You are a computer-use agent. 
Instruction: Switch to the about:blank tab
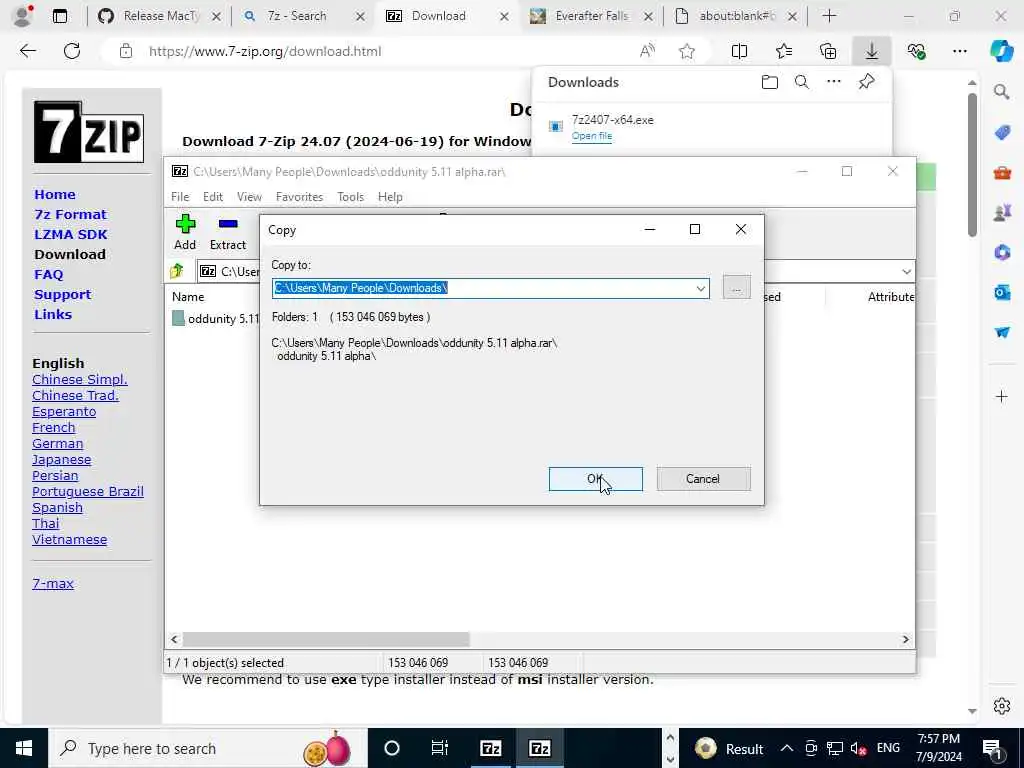pos(735,16)
